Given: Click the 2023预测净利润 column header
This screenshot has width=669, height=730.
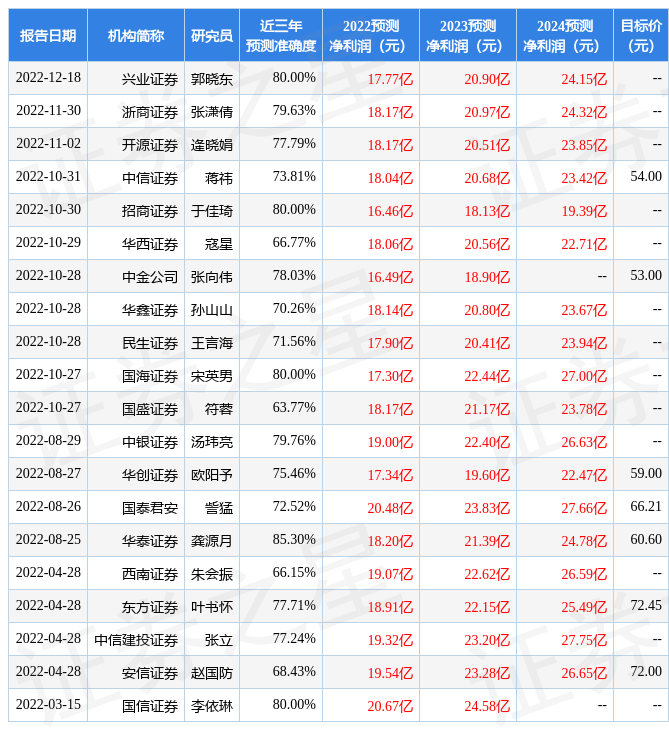Looking at the screenshot, I should tap(468, 35).
